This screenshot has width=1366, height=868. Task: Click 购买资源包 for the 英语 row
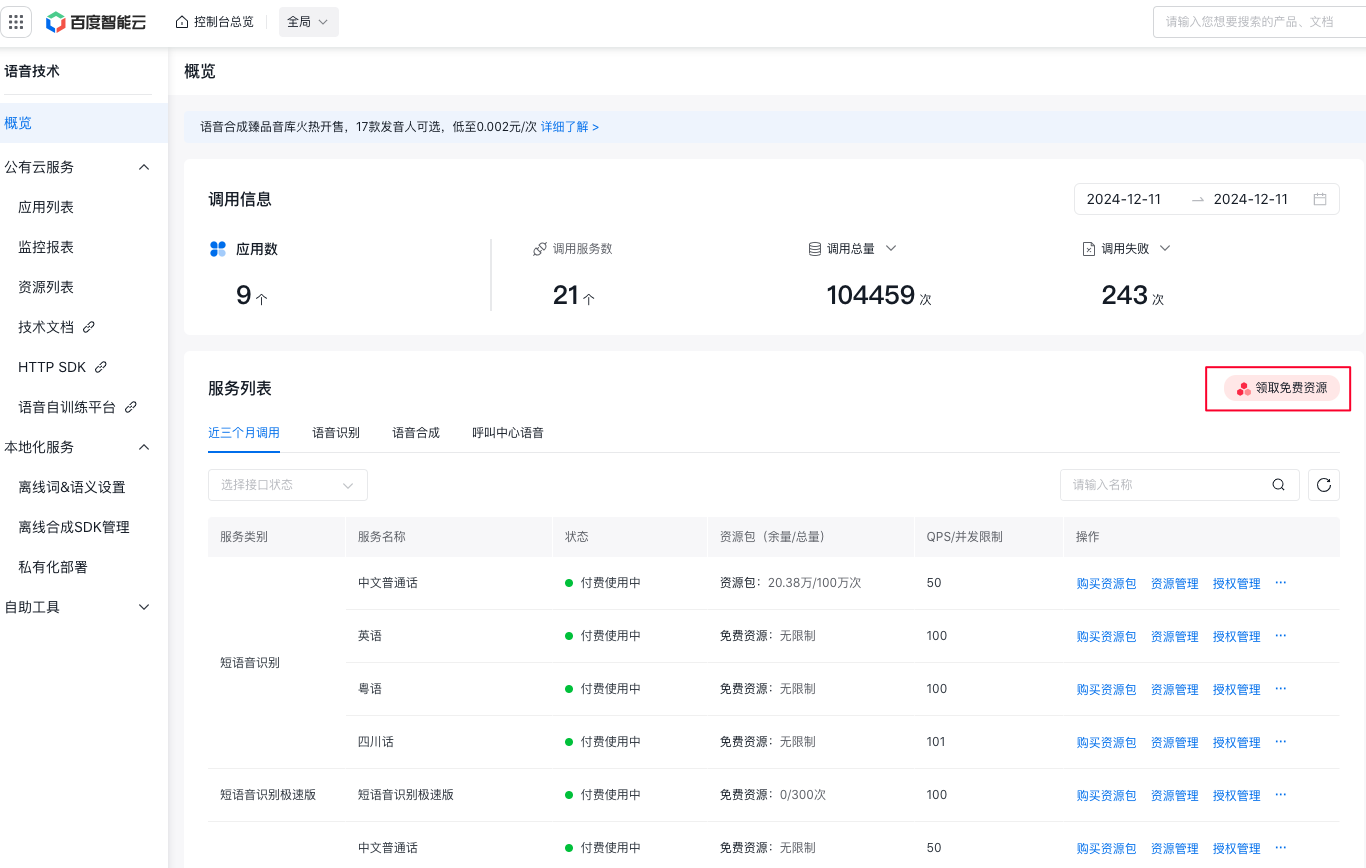tap(1106, 636)
